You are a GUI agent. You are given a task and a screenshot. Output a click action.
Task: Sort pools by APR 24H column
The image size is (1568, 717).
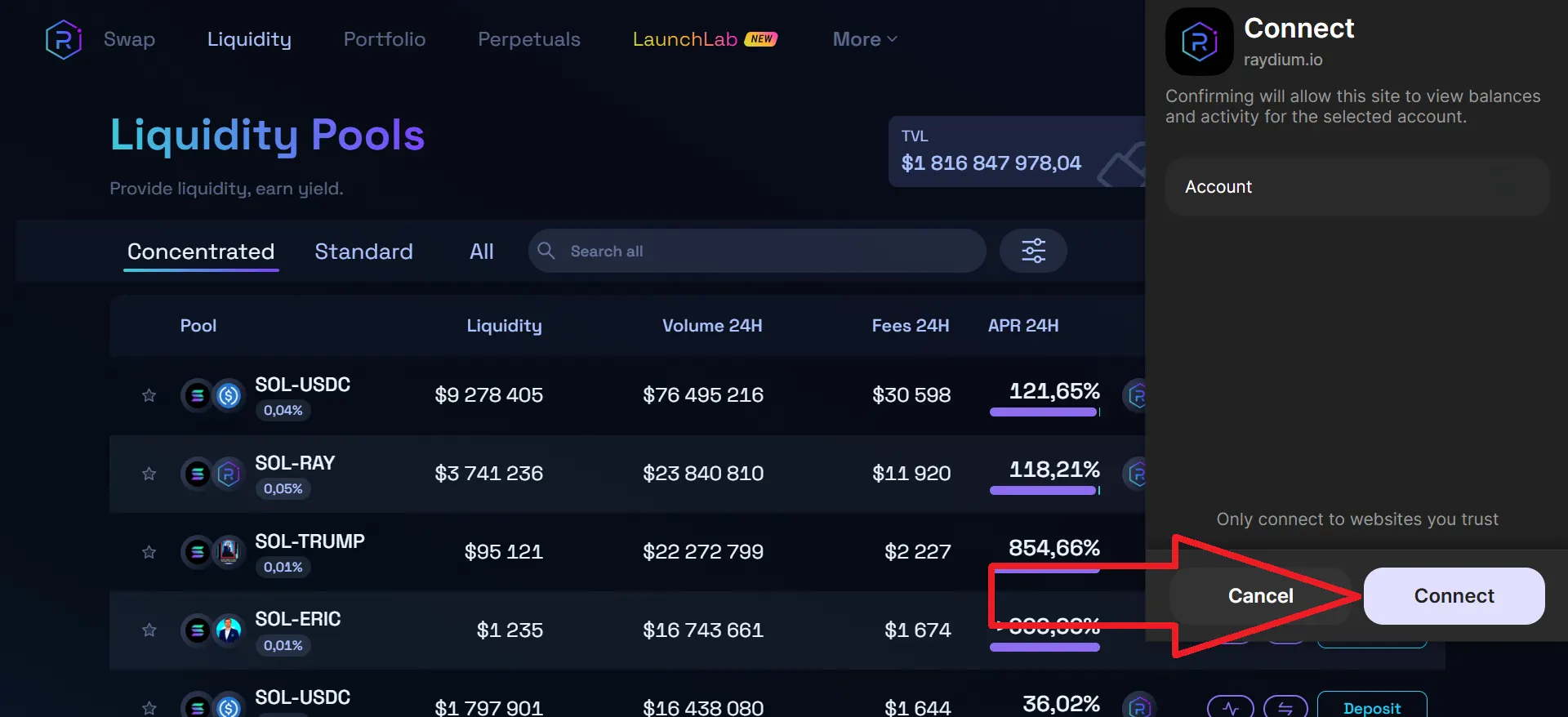coord(1023,326)
